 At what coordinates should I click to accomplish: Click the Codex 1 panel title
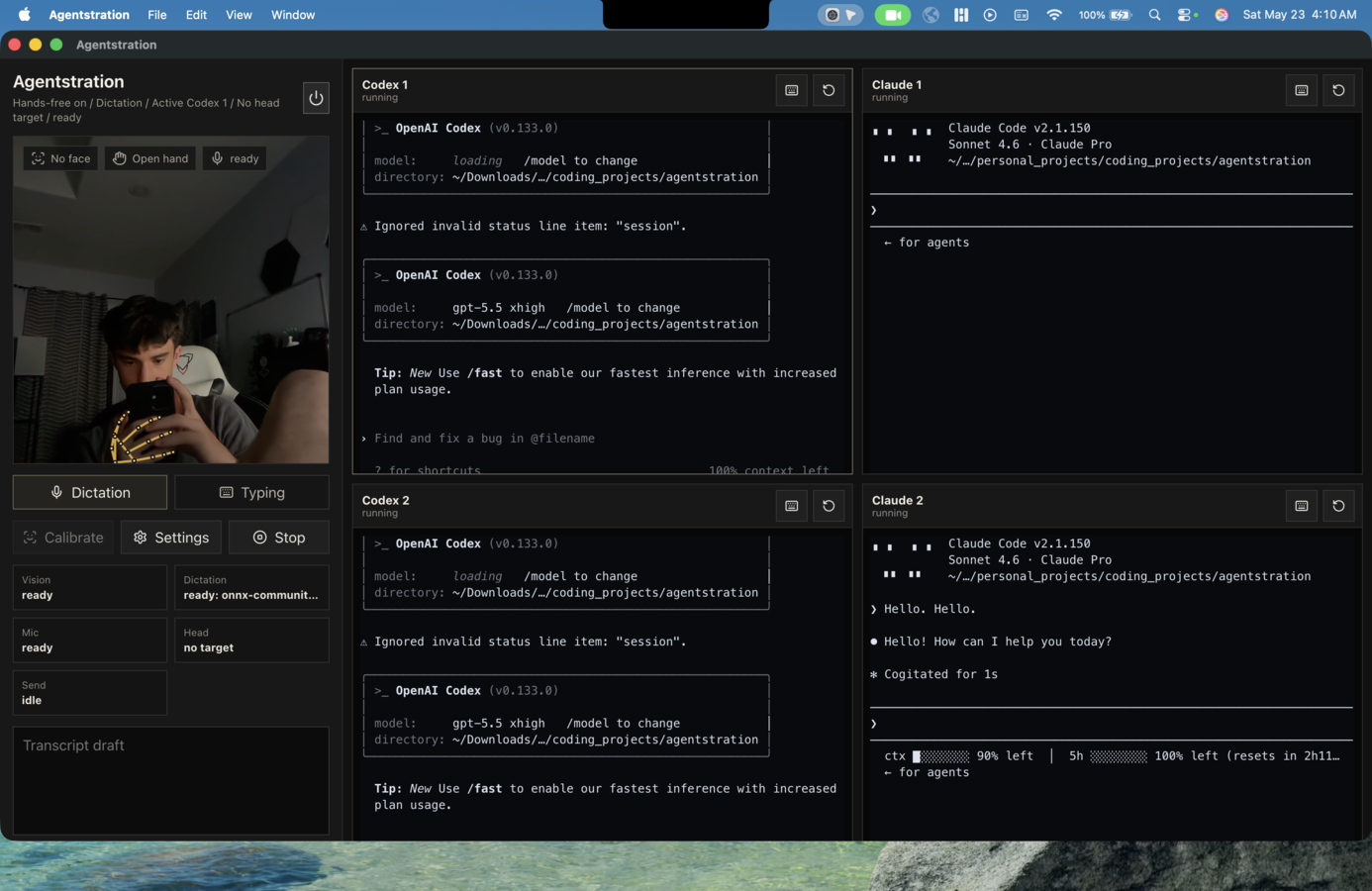pos(385,85)
